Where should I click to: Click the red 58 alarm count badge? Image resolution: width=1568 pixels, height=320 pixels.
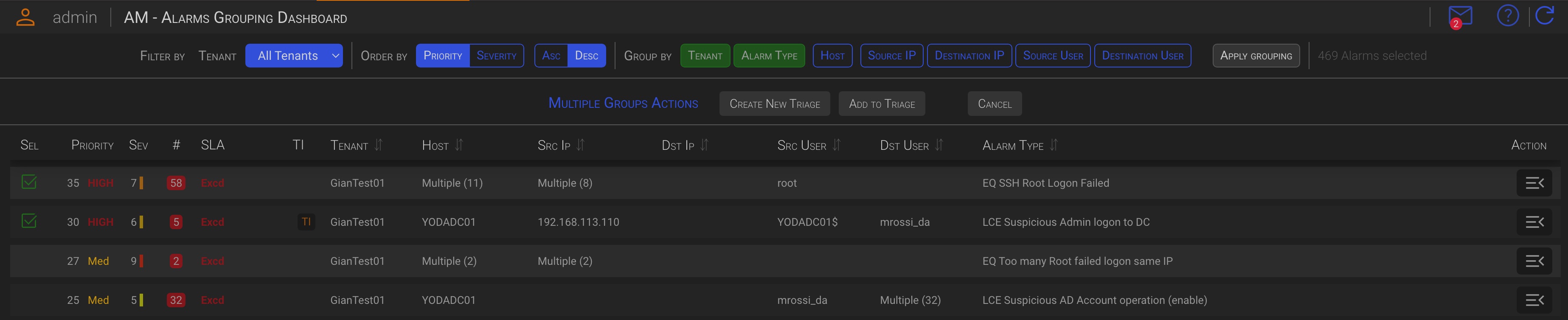click(176, 183)
